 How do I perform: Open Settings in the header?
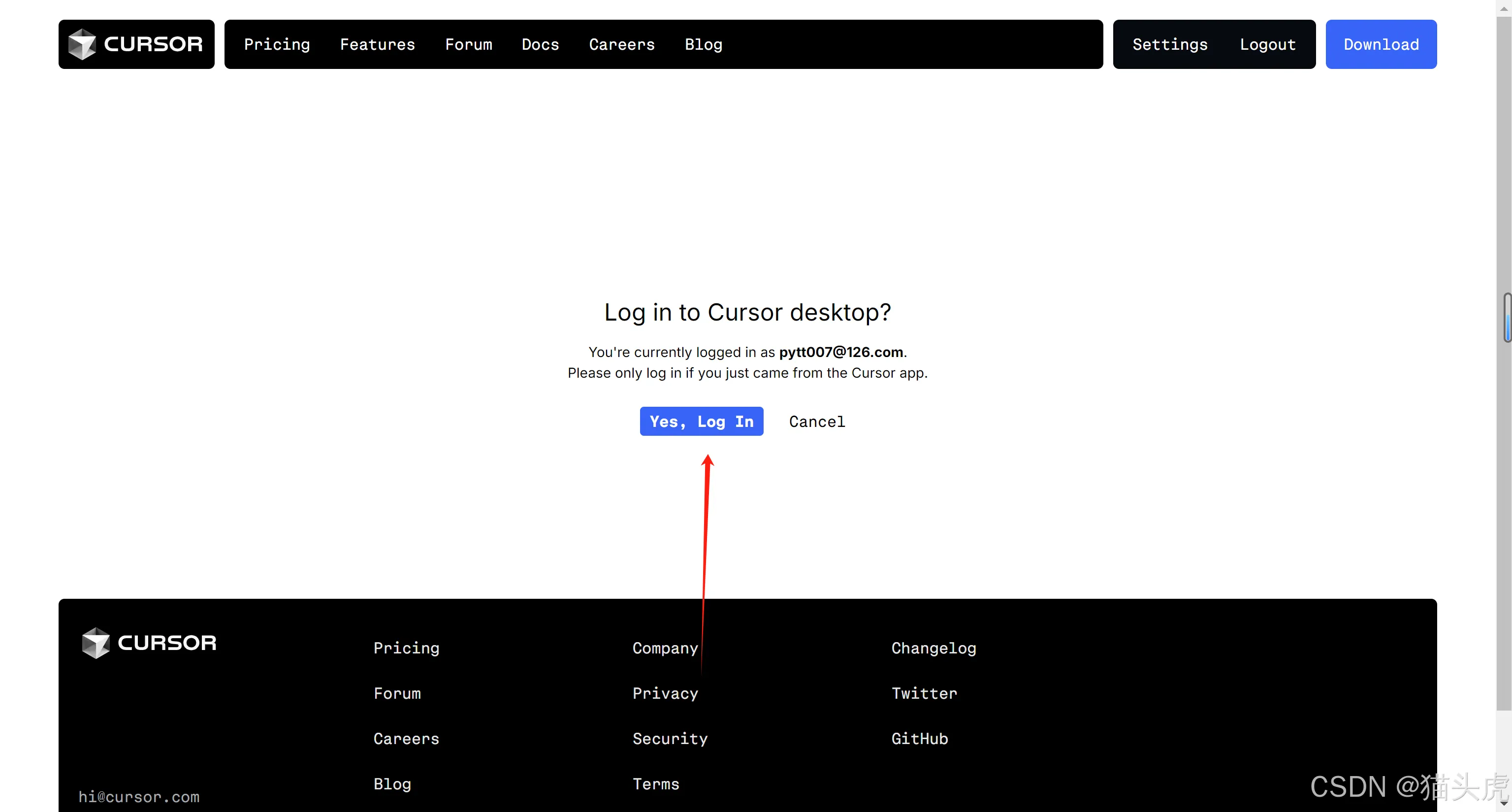[x=1169, y=45]
